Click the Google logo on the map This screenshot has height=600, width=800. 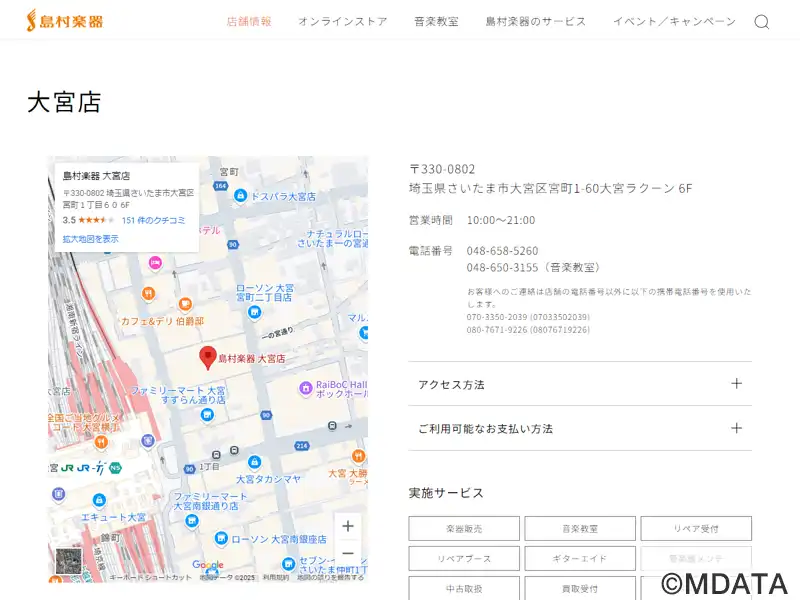pos(208,565)
